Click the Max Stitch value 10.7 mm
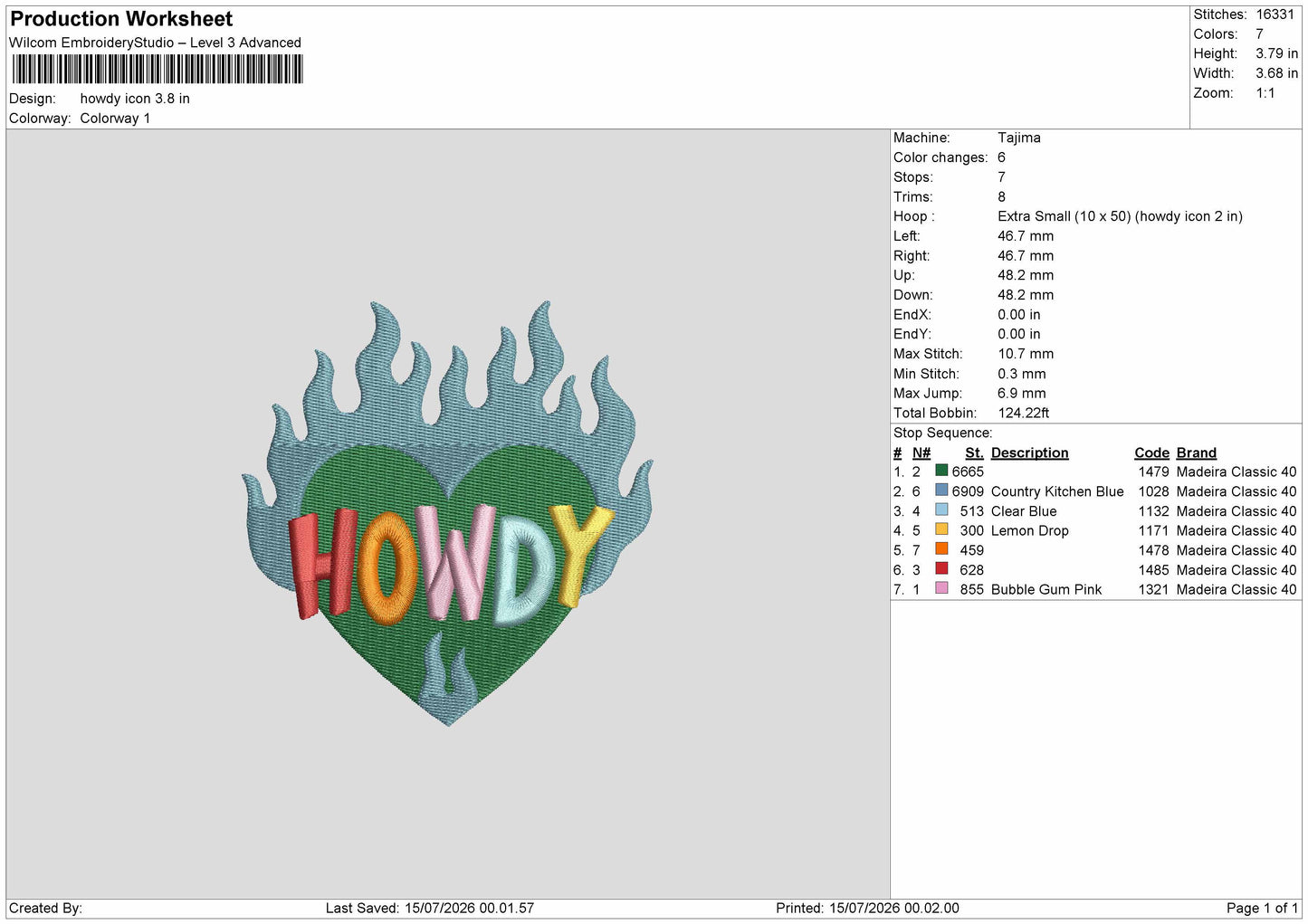Image resolution: width=1308 pixels, height=924 pixels. point(1026,354)
